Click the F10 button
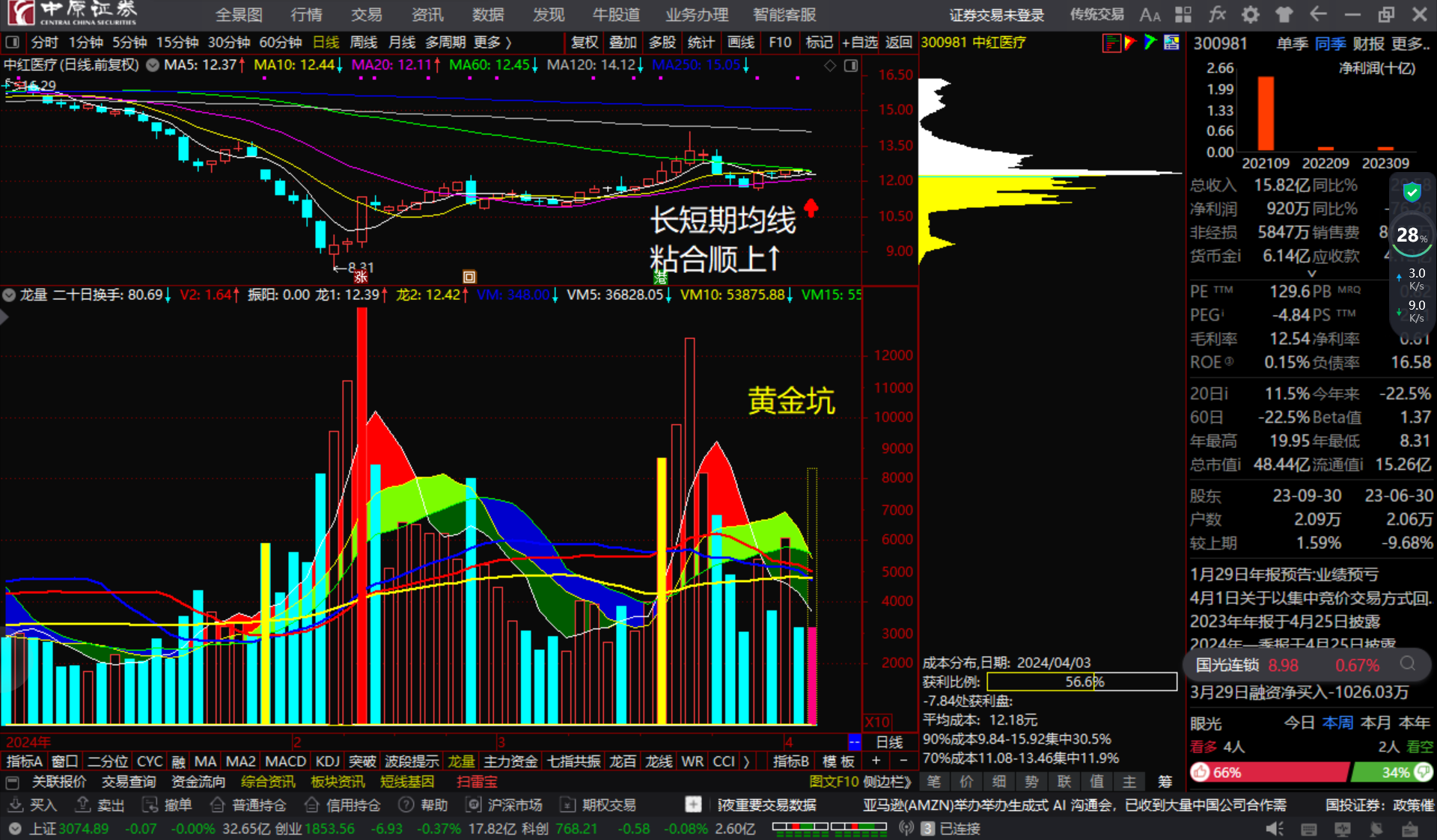 pyautogui.click(x=780, y=43)
